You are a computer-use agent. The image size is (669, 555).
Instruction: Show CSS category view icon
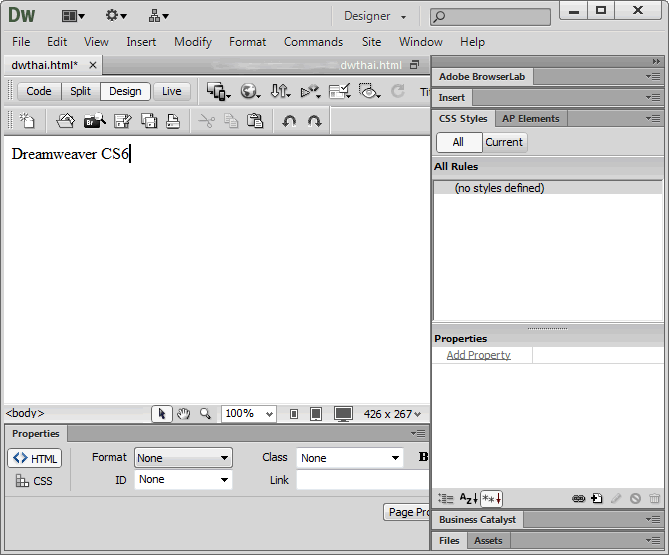click(x=445, y=498)
